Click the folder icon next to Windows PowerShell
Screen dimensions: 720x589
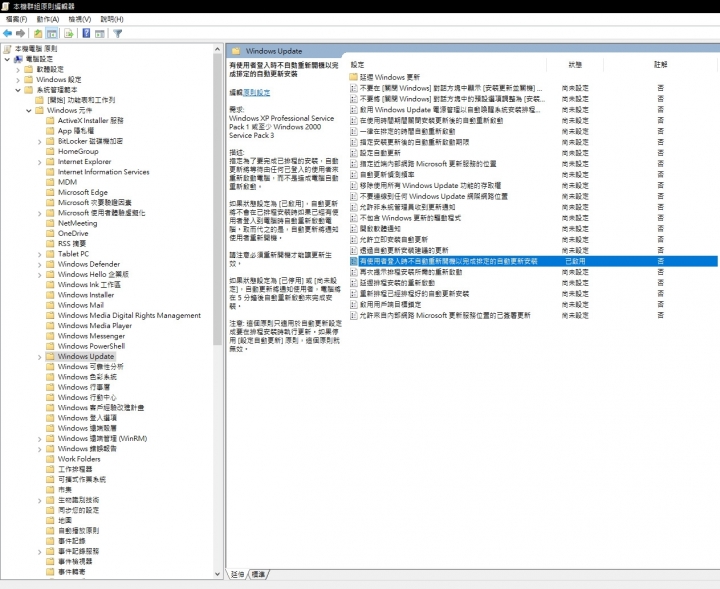[50, 346]
